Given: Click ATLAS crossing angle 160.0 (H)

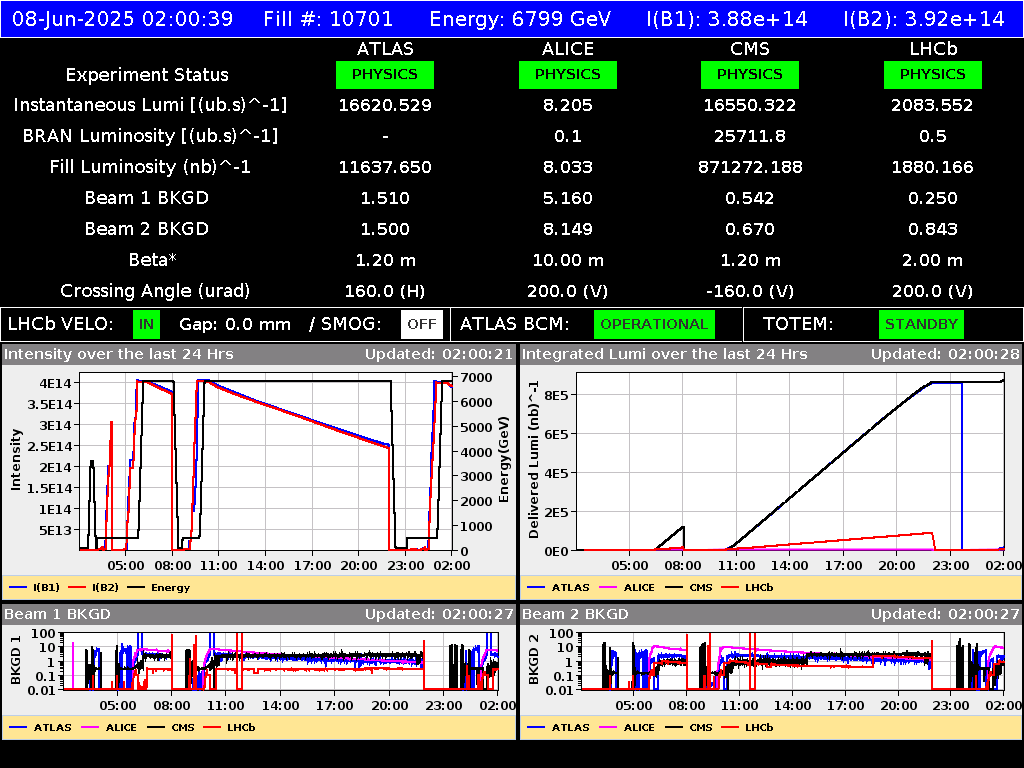Looking at the screenshot, I should coord(385,291).
